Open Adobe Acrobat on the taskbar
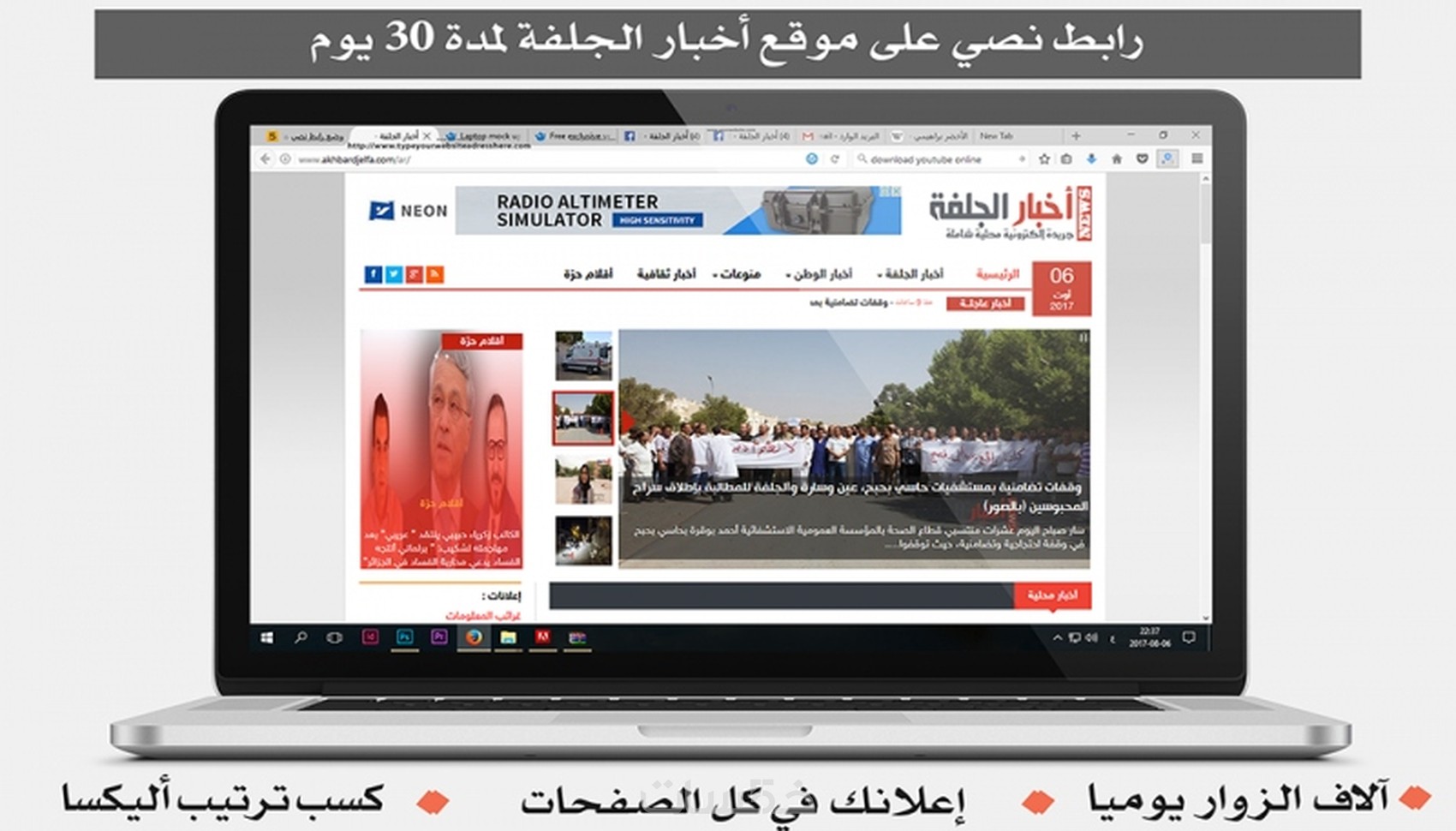The height and width of the screenshot is (831, 1456). coord(543,637)
